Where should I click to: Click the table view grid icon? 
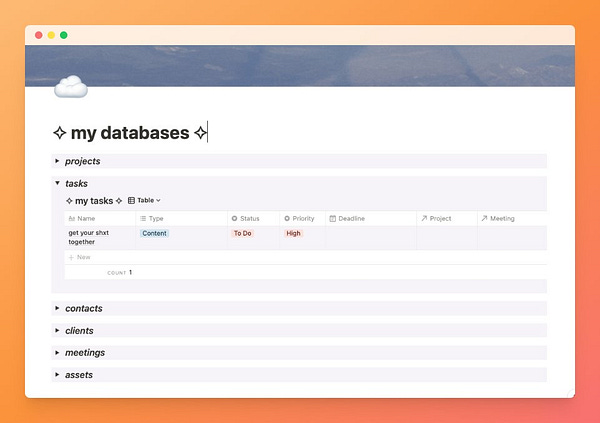point(131,200)
